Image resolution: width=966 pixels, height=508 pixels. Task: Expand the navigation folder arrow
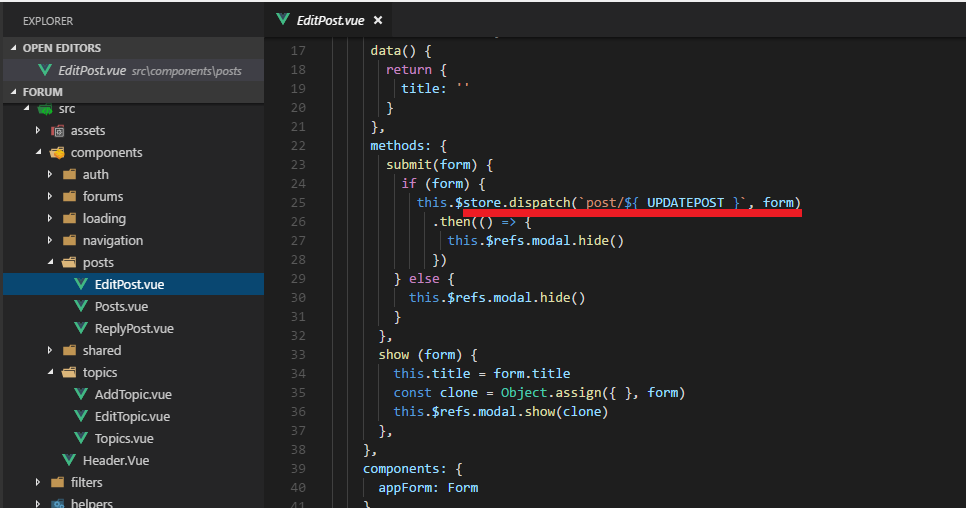pos(50,240)
